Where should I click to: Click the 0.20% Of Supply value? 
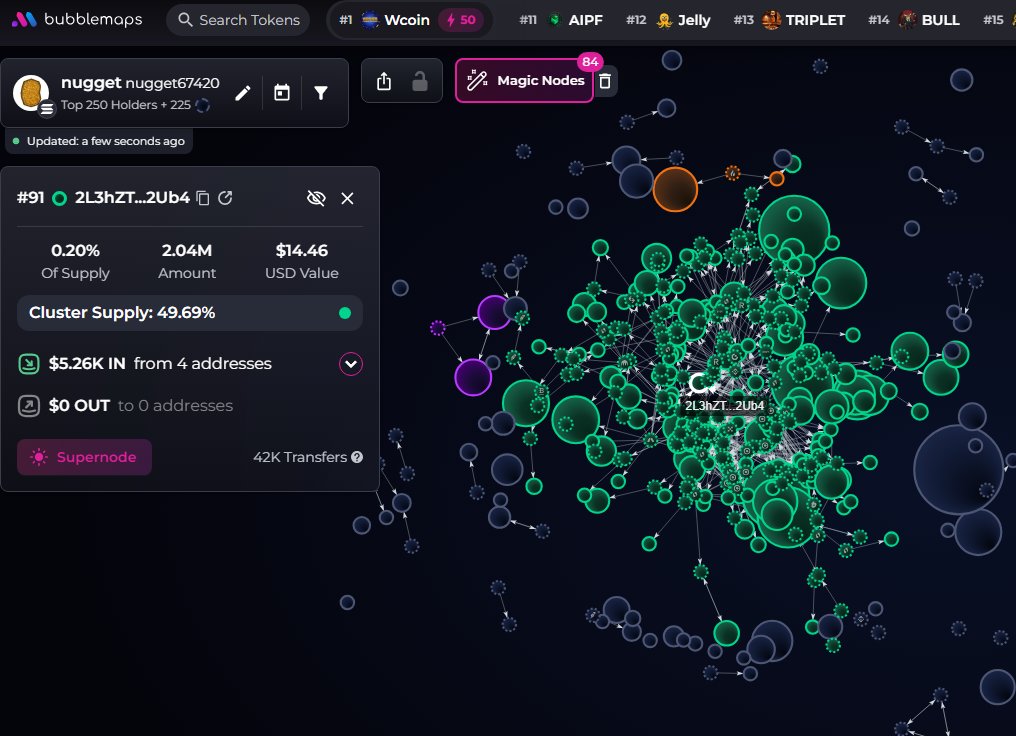point(75,250)
